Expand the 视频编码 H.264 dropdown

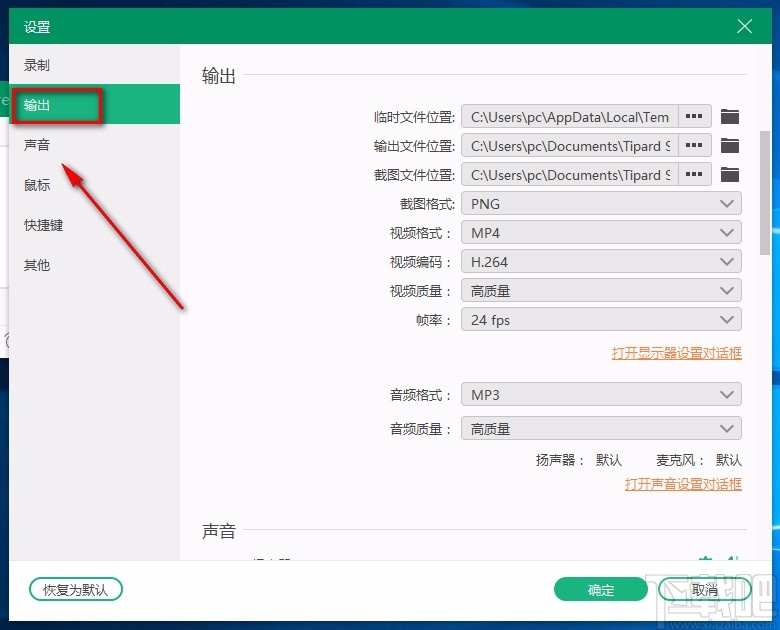601,261
